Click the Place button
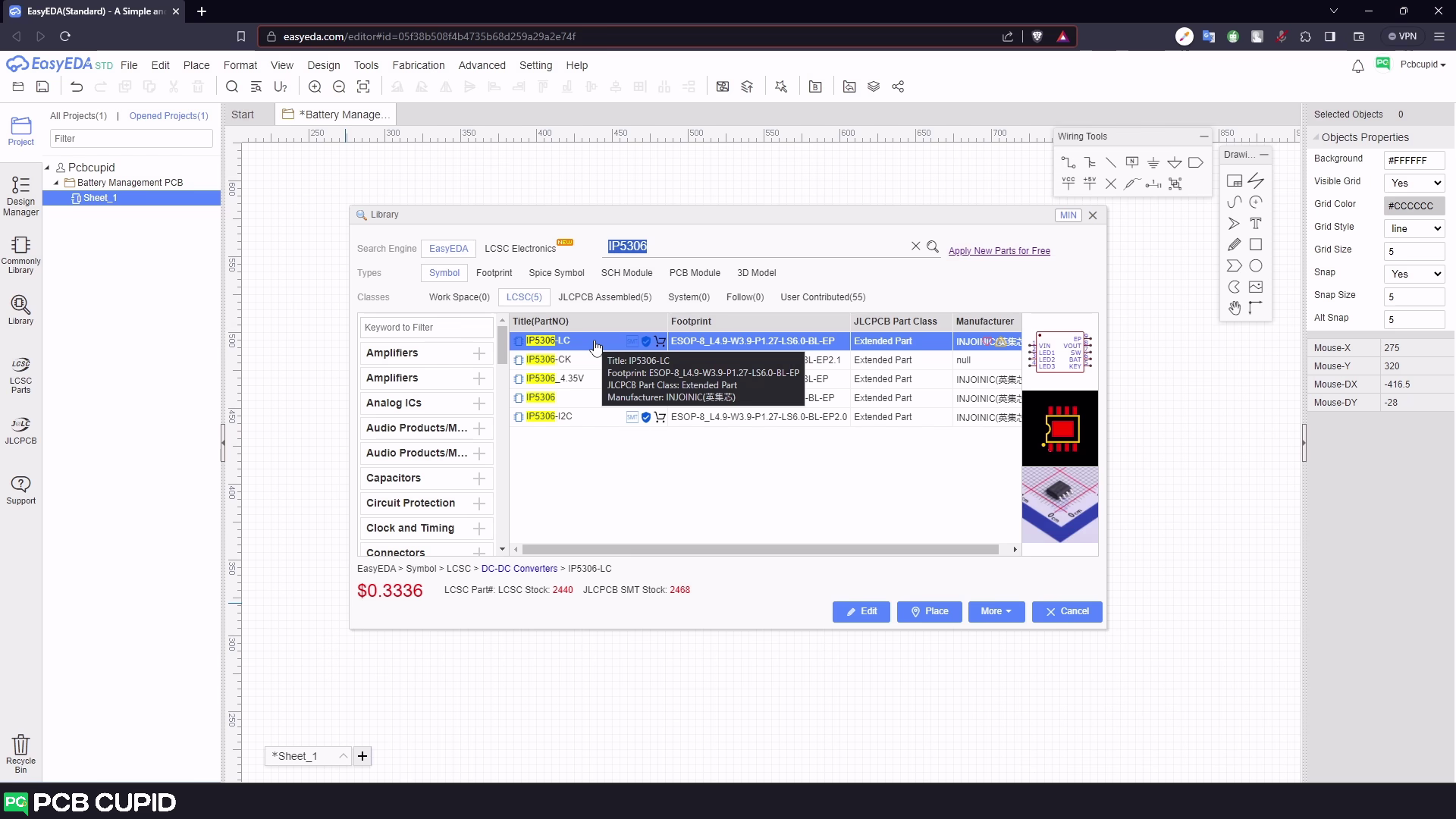 929,611
